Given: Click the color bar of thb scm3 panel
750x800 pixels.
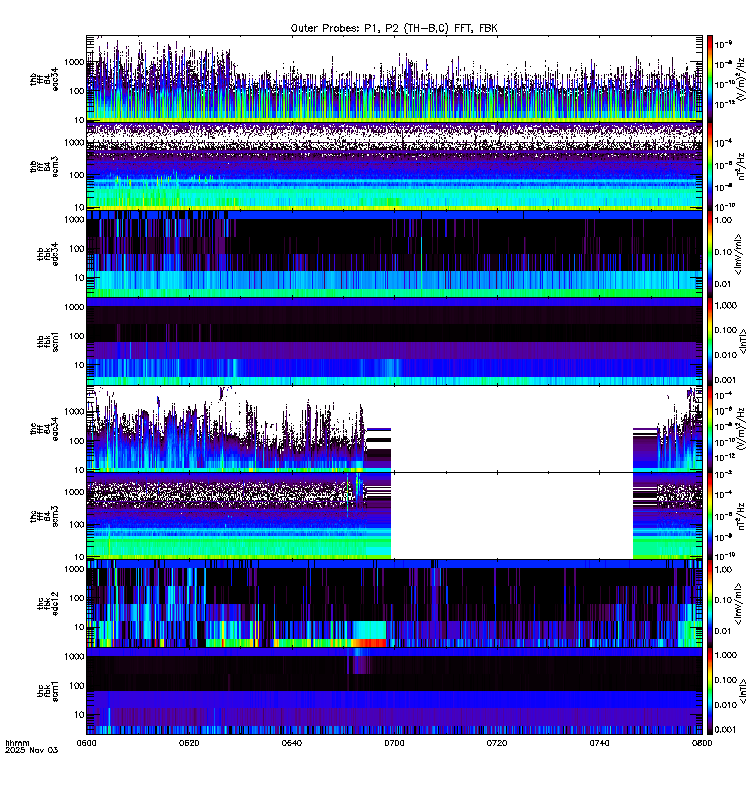Looking at the screenshot, I should [709, 166].
